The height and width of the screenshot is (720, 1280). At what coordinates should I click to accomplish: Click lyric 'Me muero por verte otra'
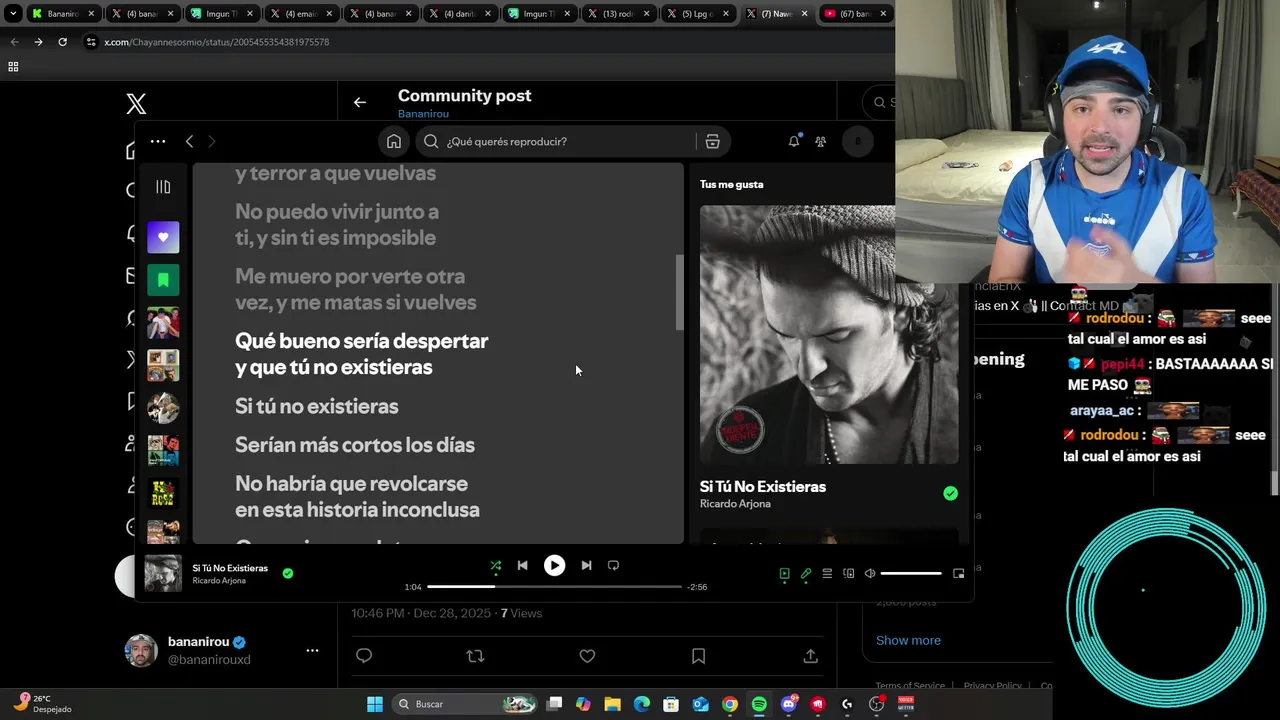pos(350,276)
